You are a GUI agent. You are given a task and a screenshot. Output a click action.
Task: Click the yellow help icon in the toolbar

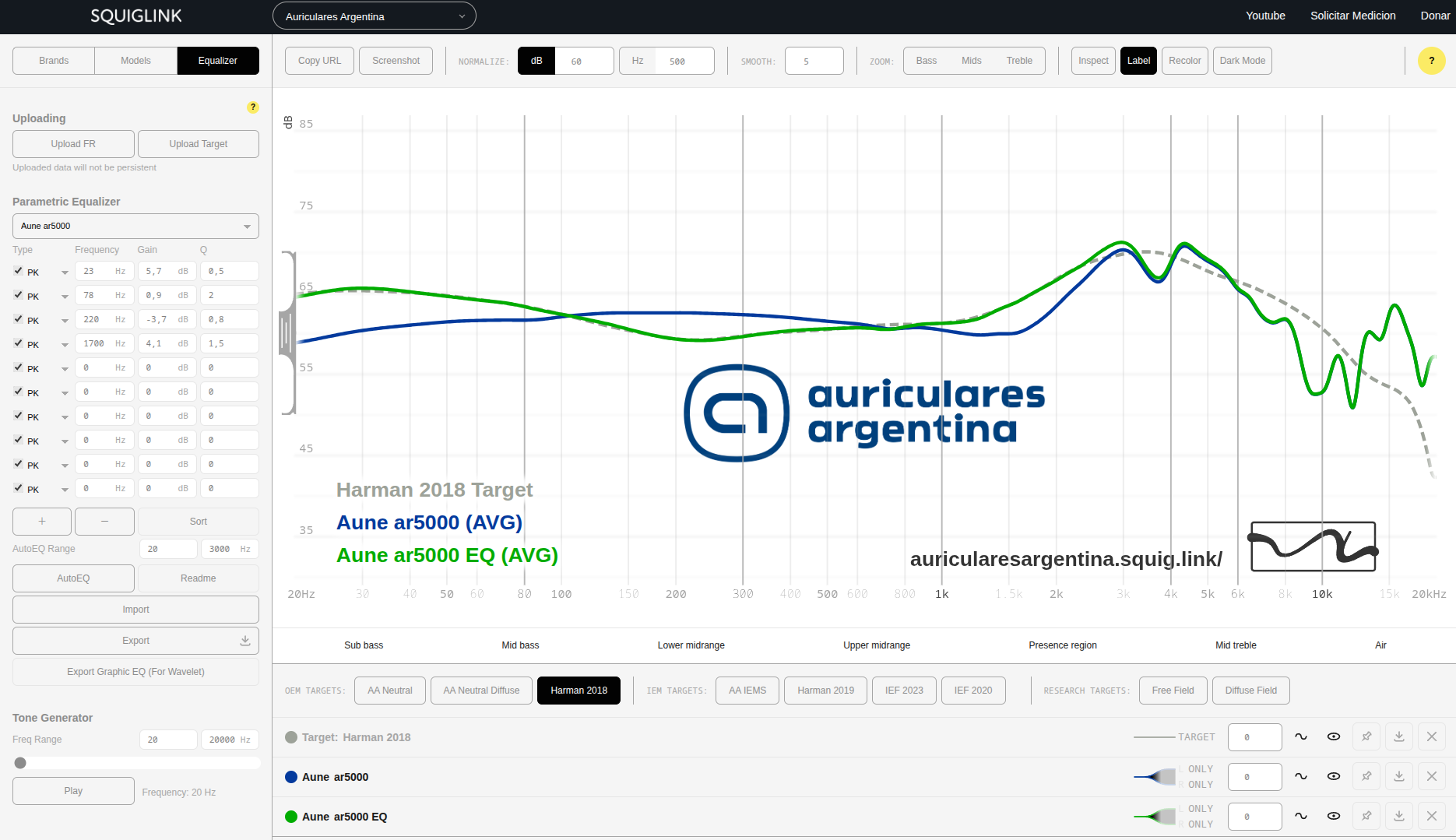click(1431, 61)
